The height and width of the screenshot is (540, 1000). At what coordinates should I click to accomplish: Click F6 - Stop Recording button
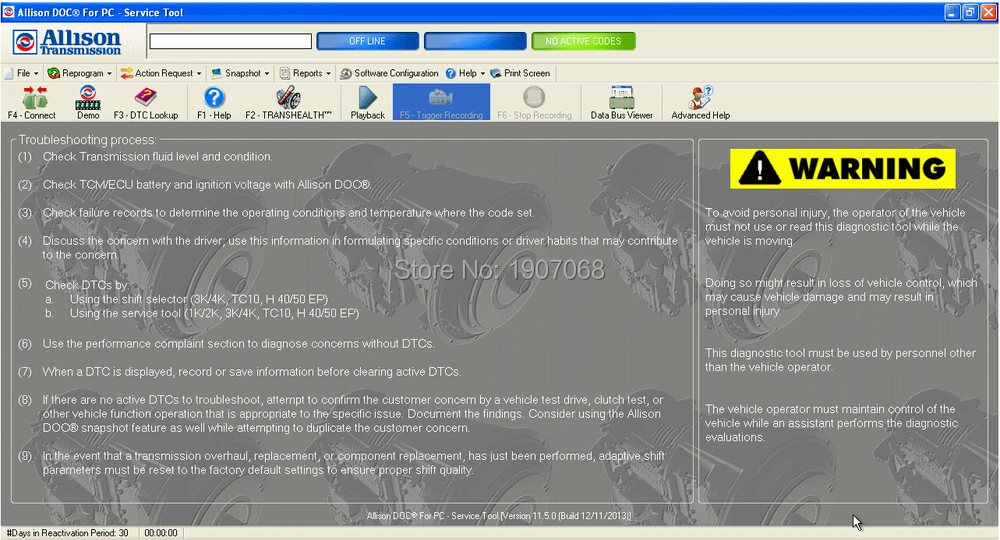534,102
